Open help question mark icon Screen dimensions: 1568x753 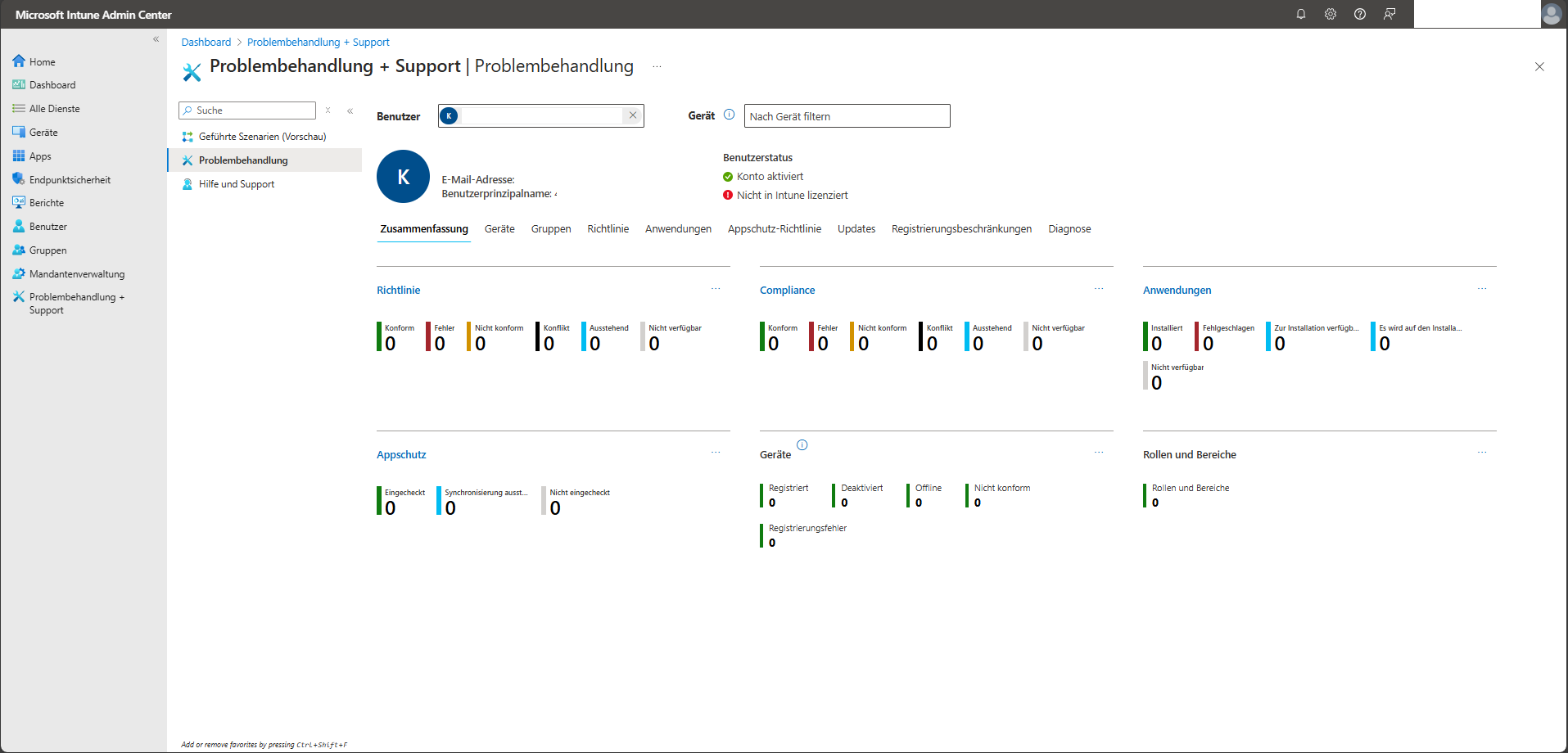click(1360, 14)
